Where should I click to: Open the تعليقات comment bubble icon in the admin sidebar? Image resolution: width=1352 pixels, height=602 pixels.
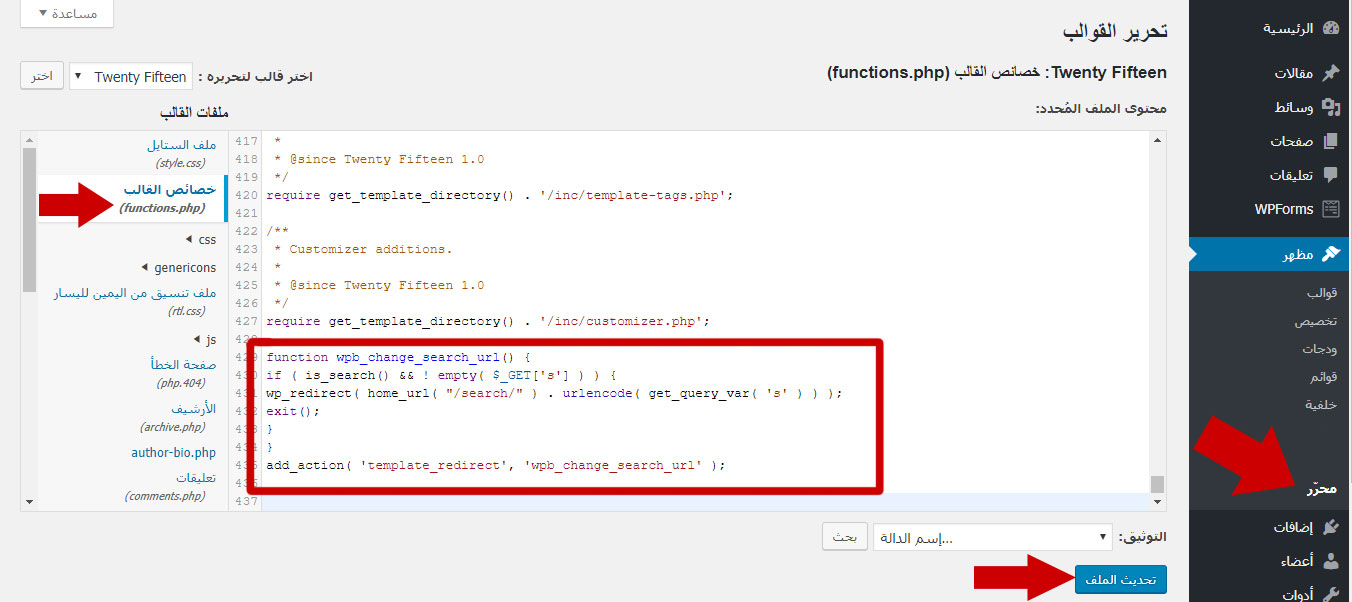(x=1330, y=175)
